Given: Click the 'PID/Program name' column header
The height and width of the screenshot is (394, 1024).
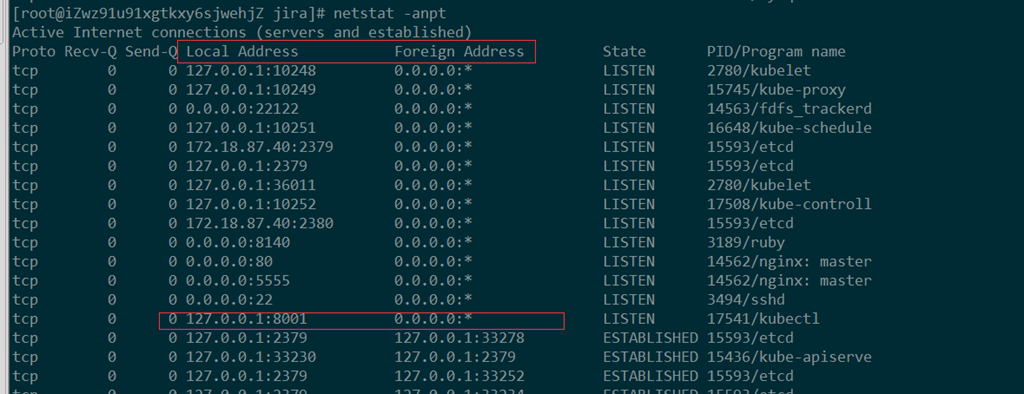Looking at the screenshot, I should [776, 51].
